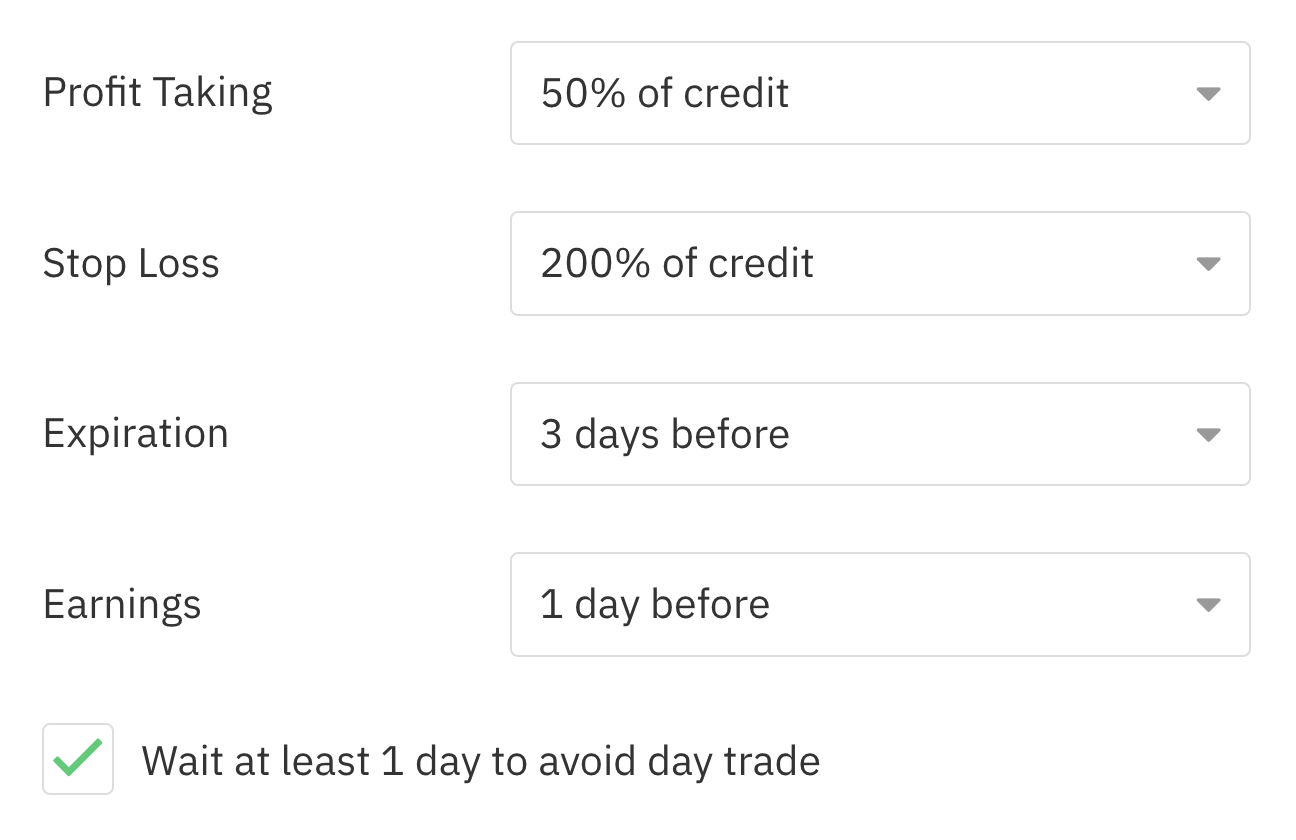Select the 3 days before setting
The image size is (1296, 840).
click(664, 434)
